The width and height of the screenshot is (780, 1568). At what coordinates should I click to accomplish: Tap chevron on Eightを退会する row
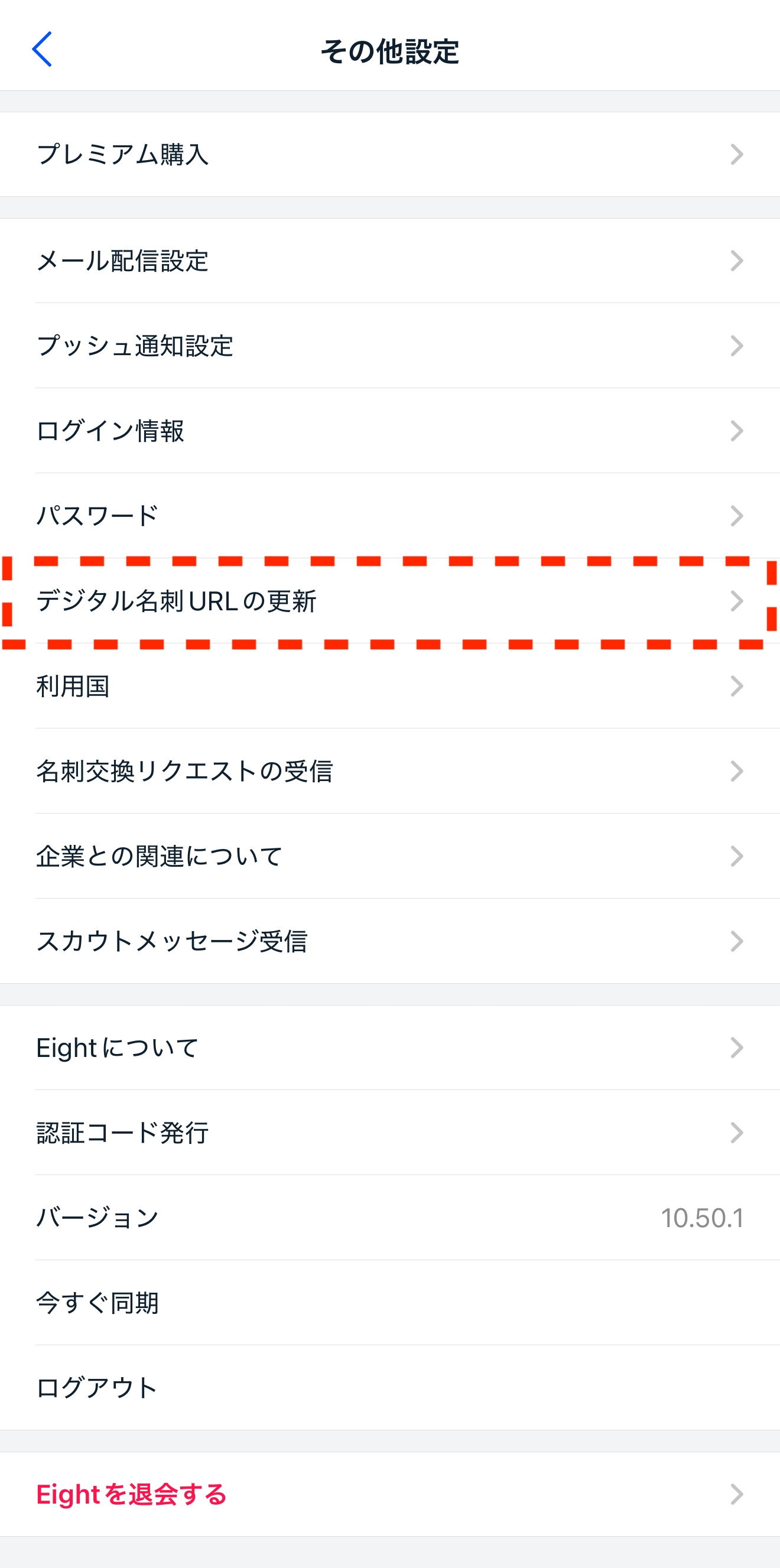[x=737, y=1494]
